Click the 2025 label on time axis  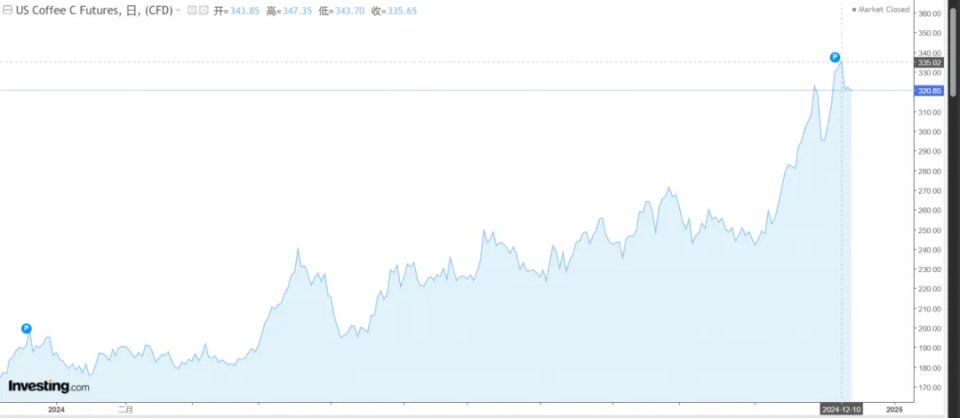(x=894, y=408)
